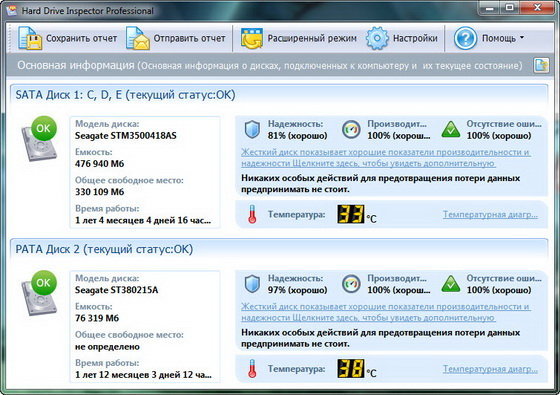The width and height of the screenshot is (560, 395).
Task: Switch to Расширенный режим
Action: coord(312,38)
